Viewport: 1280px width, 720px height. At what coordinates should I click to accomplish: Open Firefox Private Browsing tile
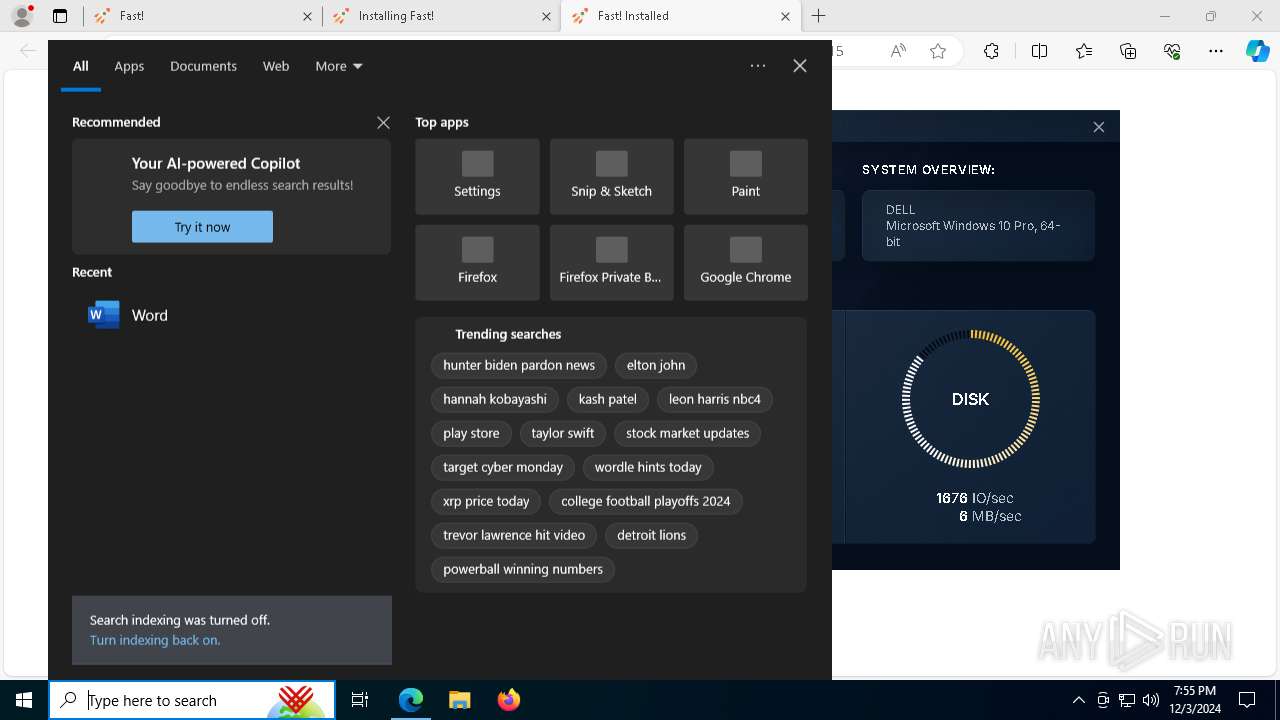[x=611, y=263]
